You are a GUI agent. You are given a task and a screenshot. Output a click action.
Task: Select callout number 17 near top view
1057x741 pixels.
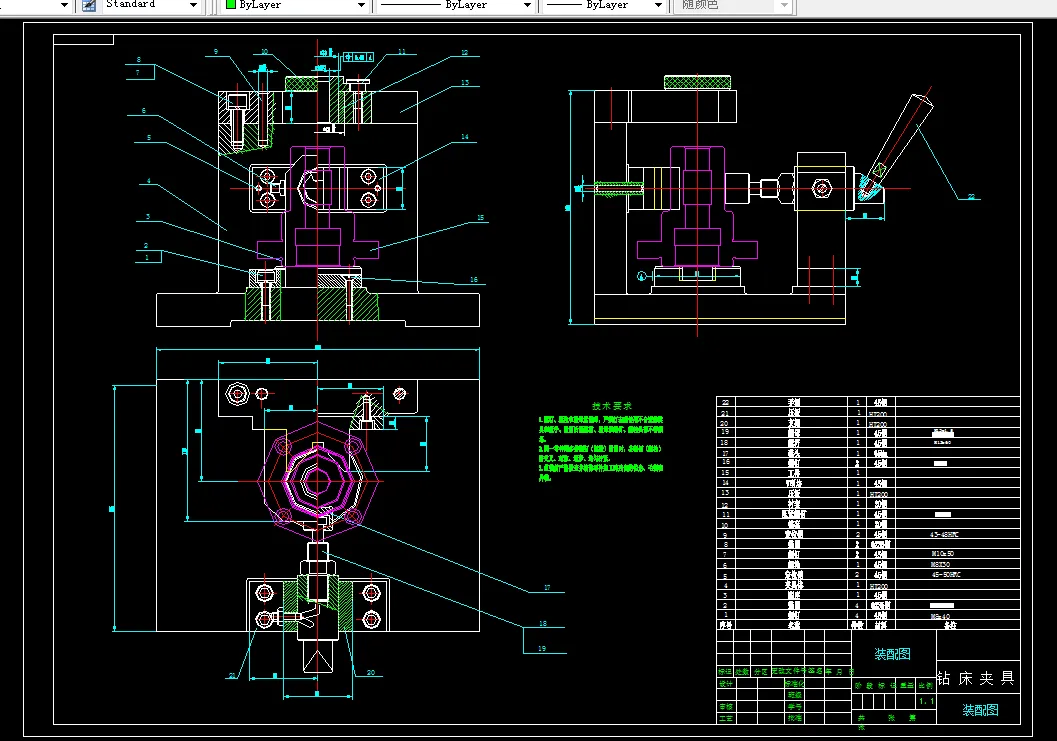[x=547, y=587]
